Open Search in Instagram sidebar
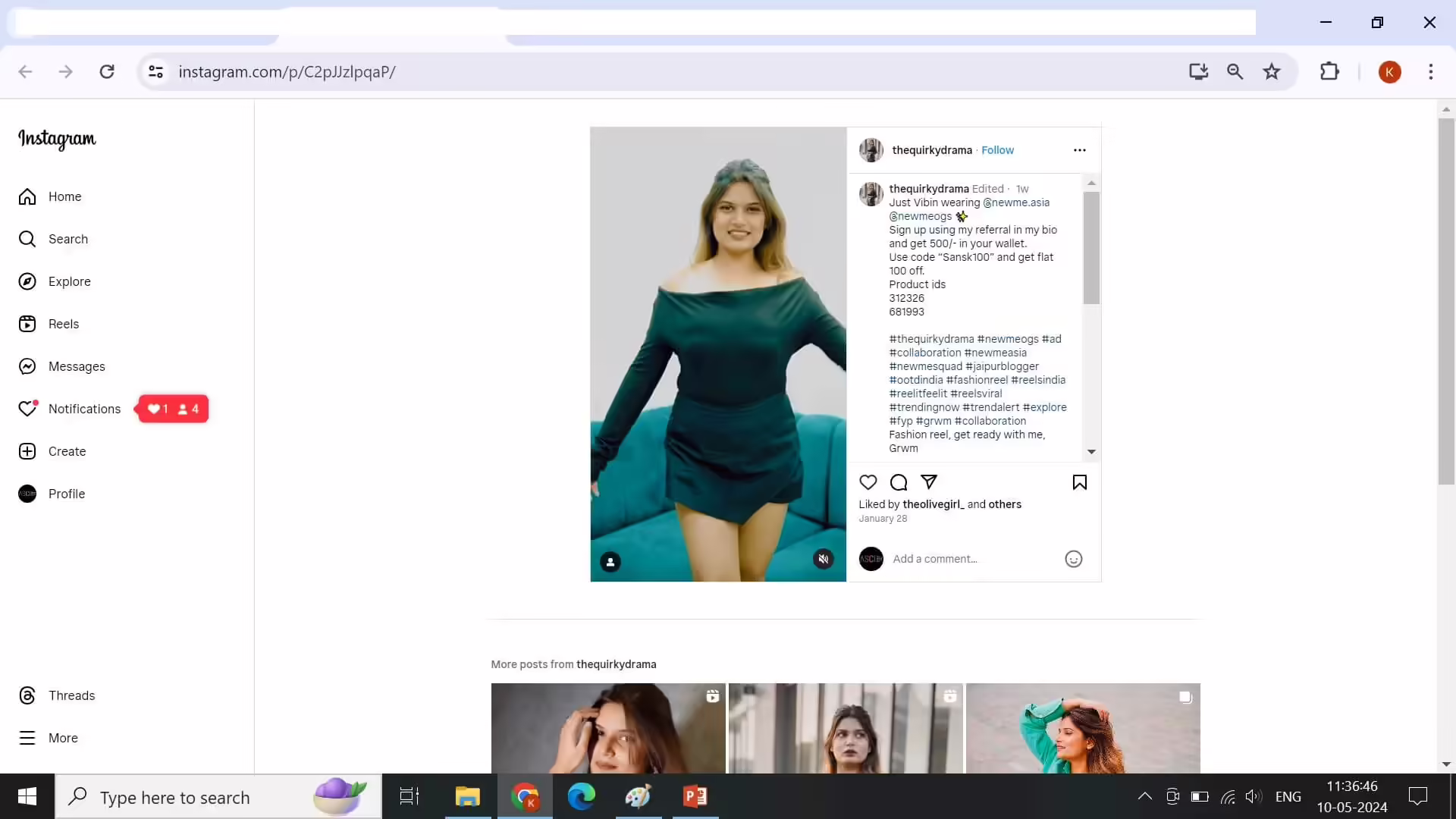This screenshot has width=1456, height=819. 53,239
